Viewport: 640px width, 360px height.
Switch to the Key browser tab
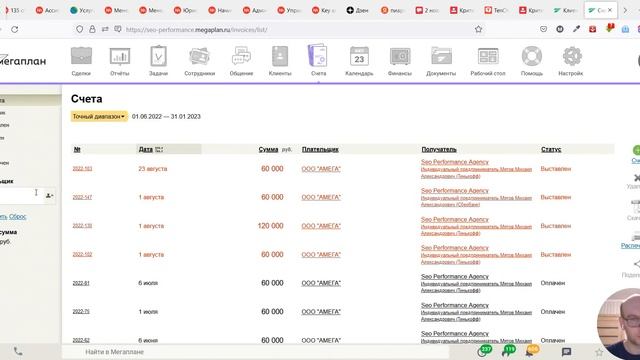click(323, 10)
